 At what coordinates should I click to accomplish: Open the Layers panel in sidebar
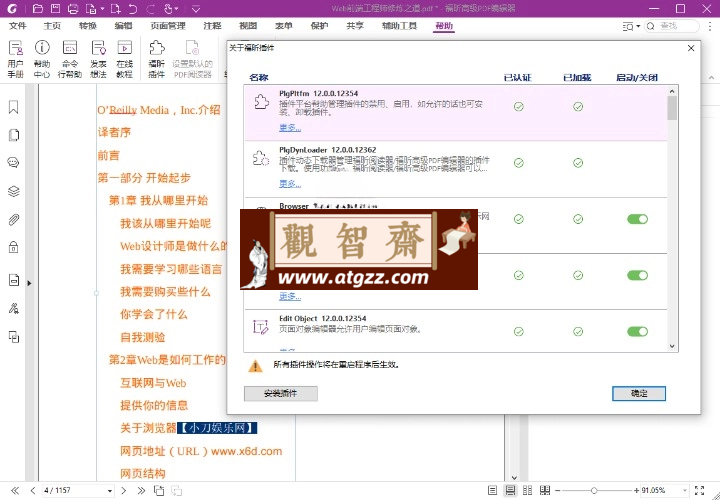tap(14, 191)
